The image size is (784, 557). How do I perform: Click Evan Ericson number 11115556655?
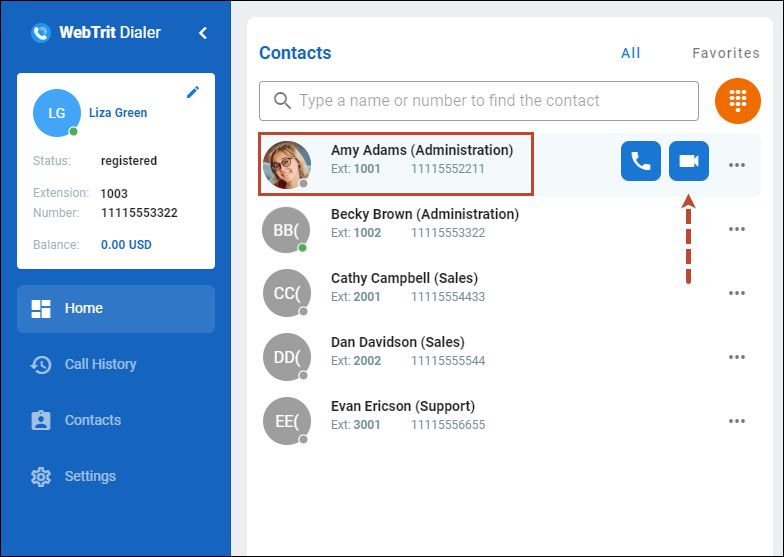point(448,424)
